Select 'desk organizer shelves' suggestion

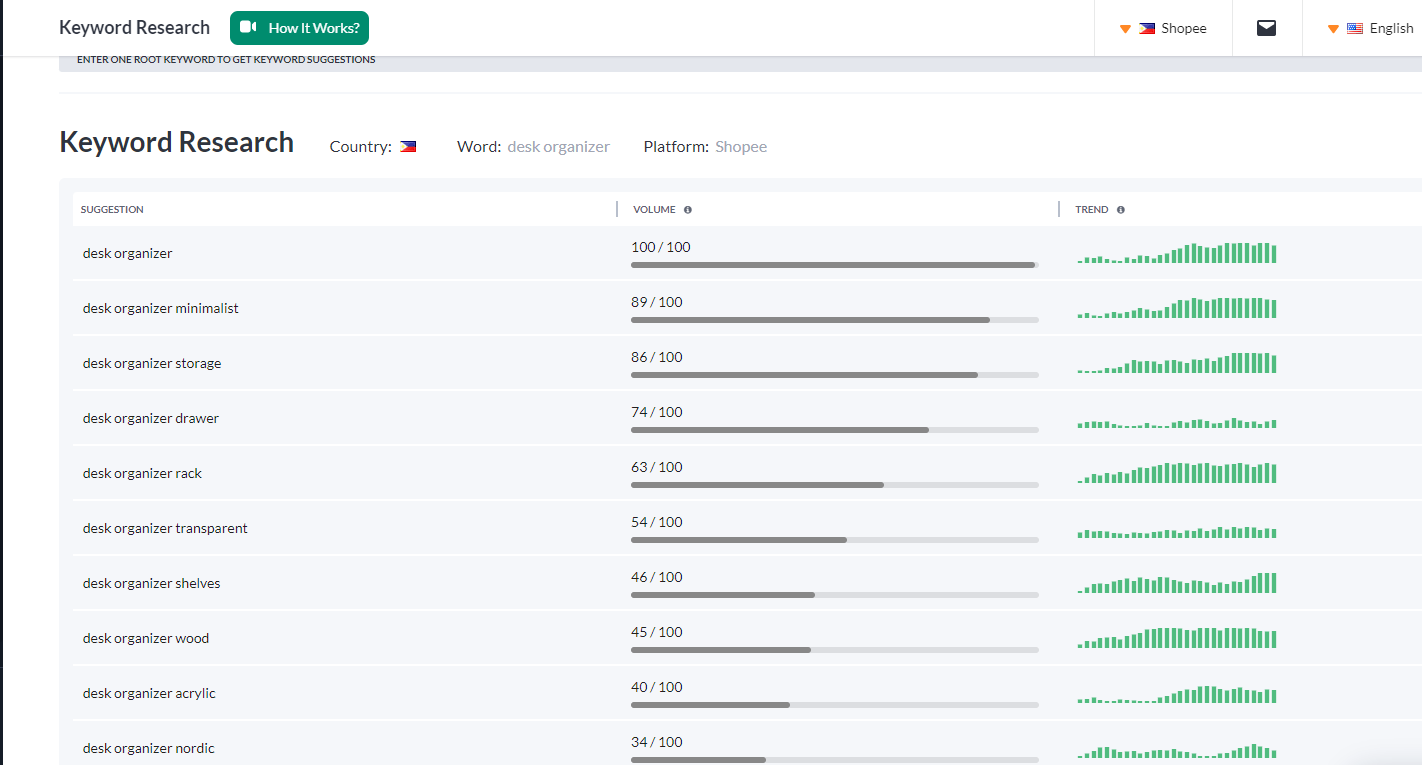pyautogui.click(x=152, y=583)
